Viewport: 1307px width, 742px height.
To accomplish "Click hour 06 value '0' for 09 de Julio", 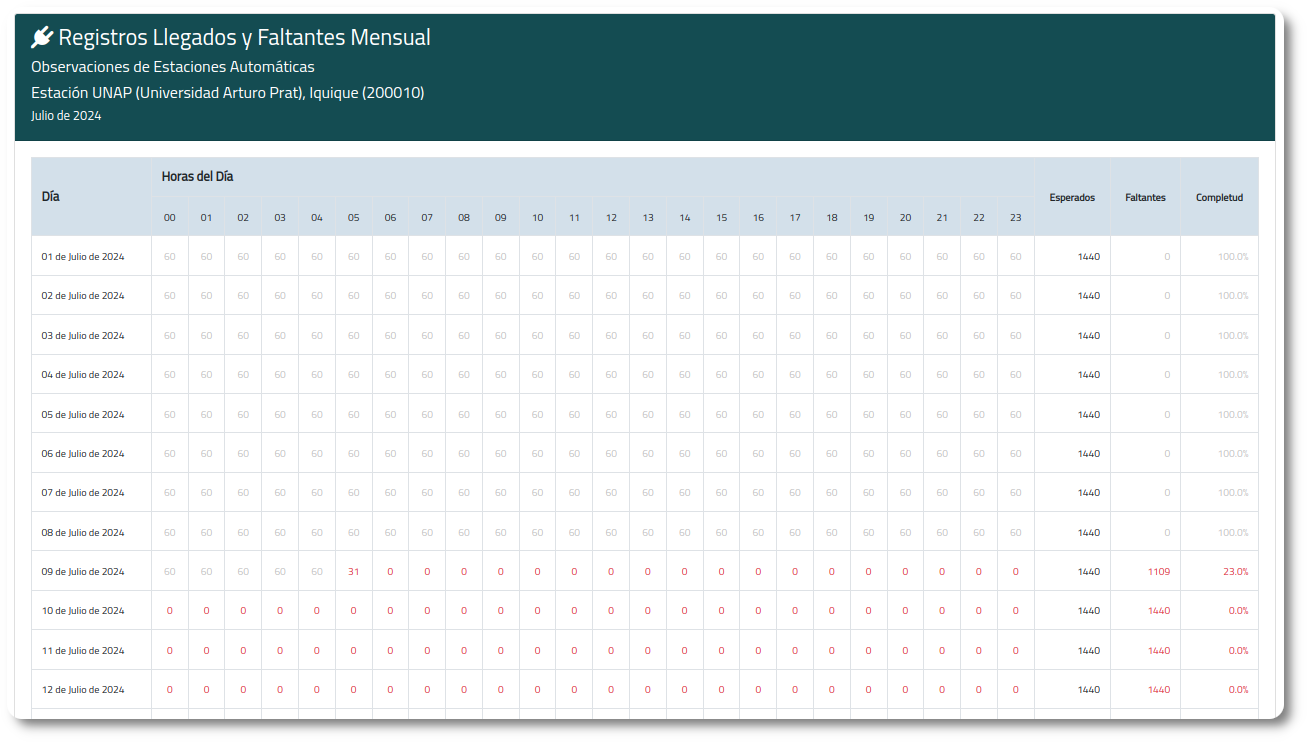I will point(391,572).
